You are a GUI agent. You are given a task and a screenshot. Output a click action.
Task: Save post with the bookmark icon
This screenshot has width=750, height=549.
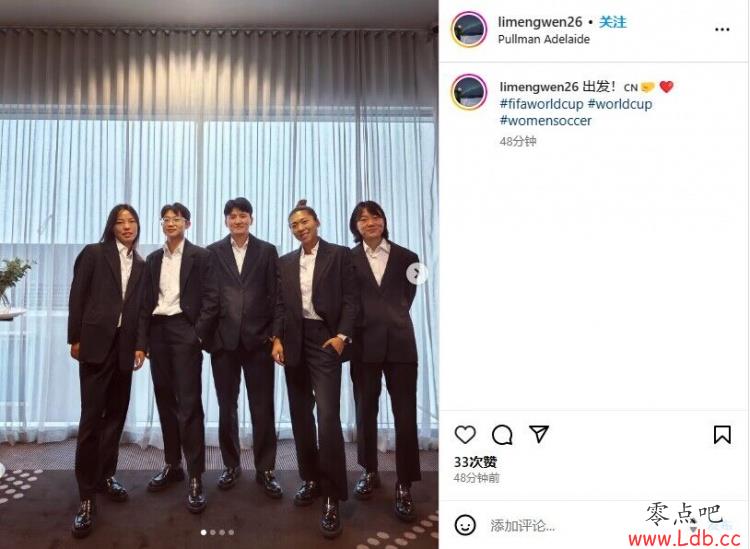(x=722, y=434)
